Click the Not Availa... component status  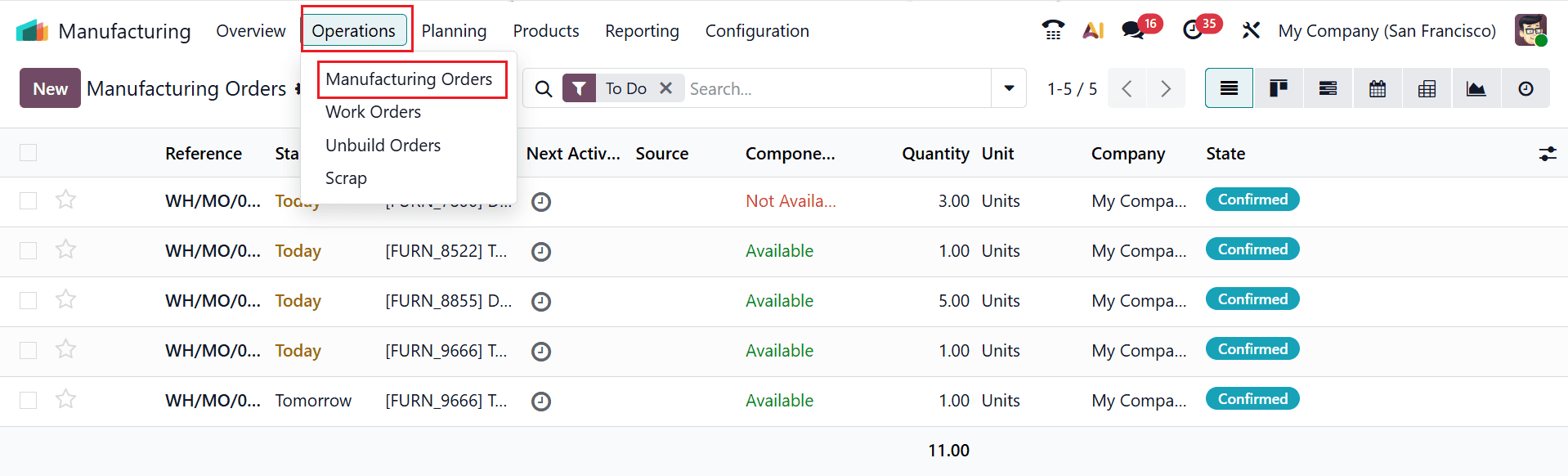[791, 201]
